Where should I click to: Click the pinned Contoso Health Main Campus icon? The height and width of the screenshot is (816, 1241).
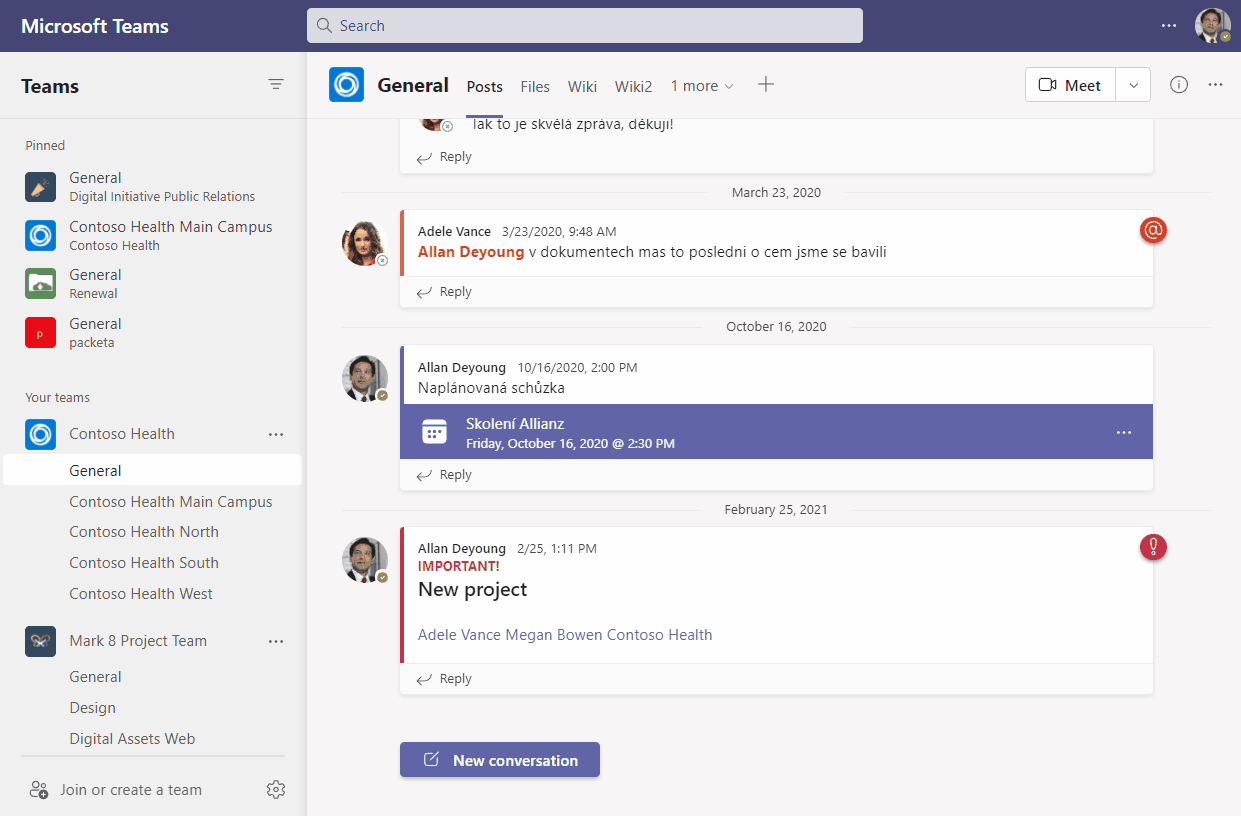pos(40,235)
